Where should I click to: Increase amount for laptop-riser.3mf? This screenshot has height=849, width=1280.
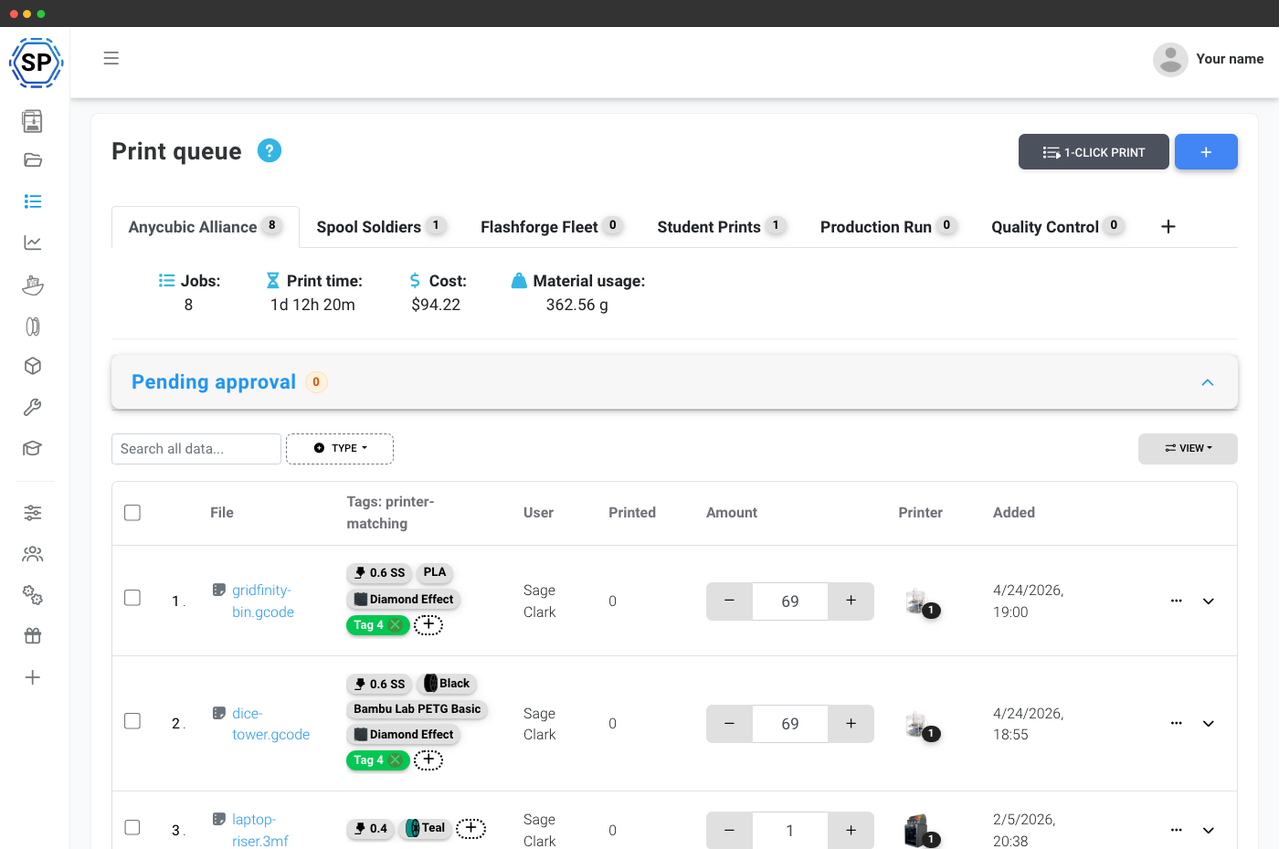(851, 830)
